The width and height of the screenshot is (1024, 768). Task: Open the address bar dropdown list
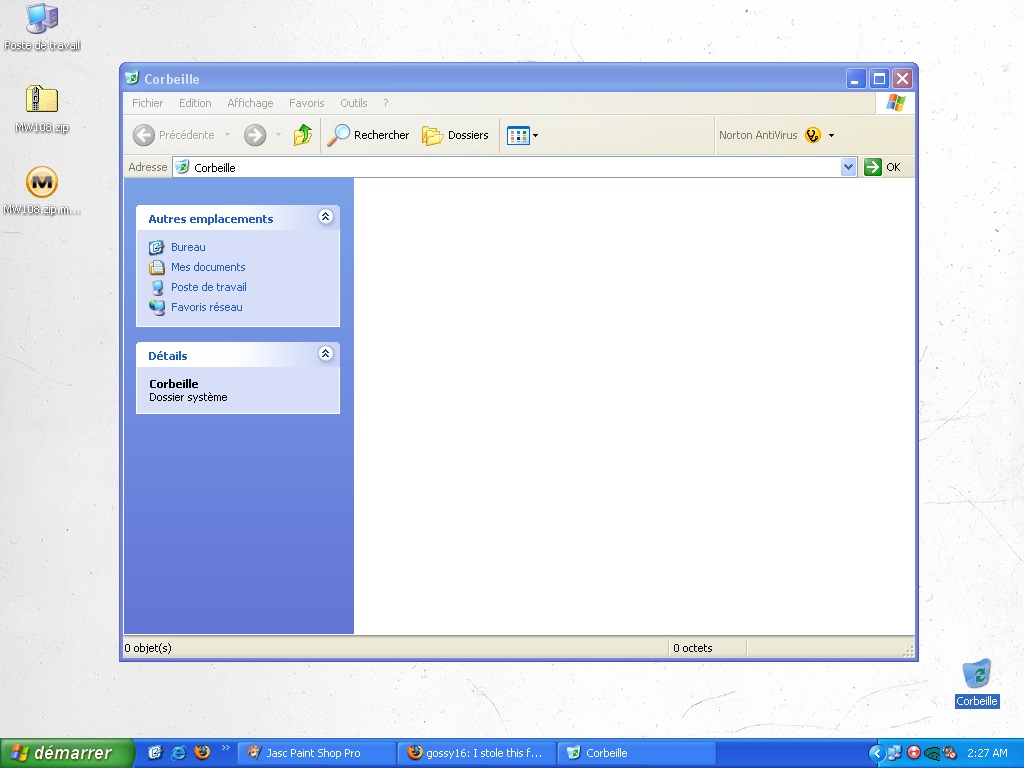pos(849,167)
